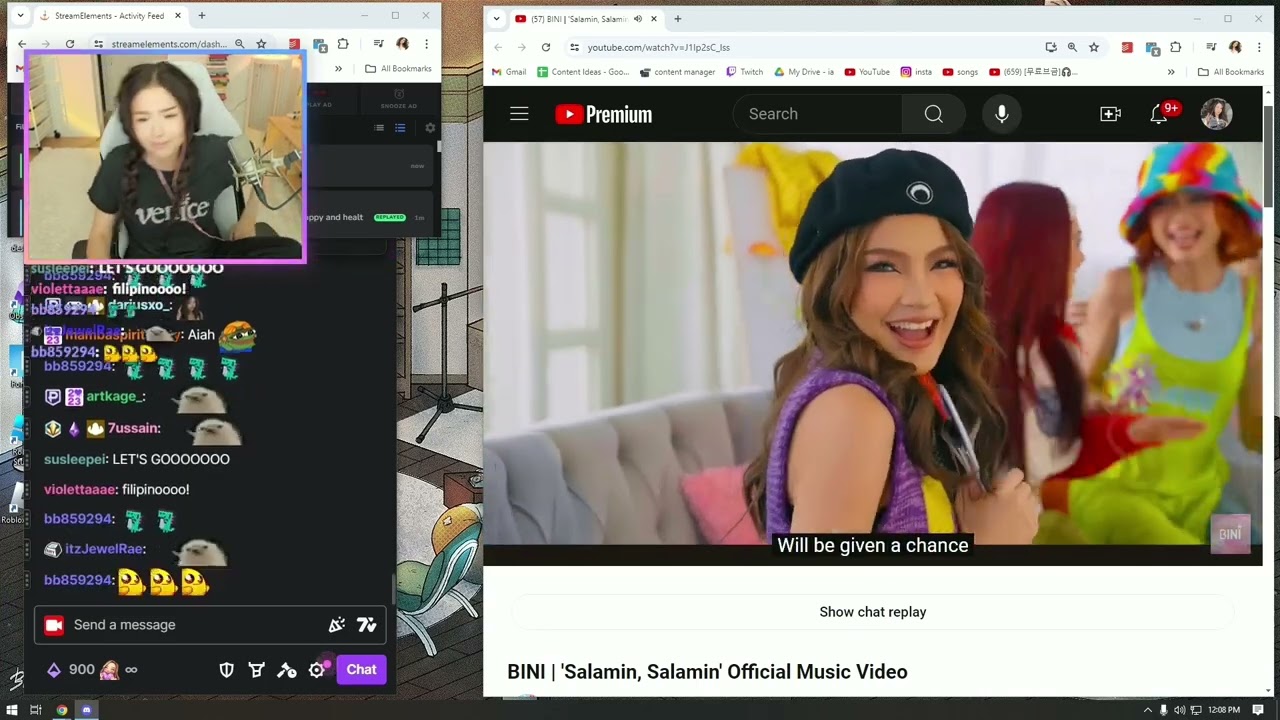Bookmark the StreamElements page with star
This screenshot has height=720, width=1280.
click(x=261, y=44)
